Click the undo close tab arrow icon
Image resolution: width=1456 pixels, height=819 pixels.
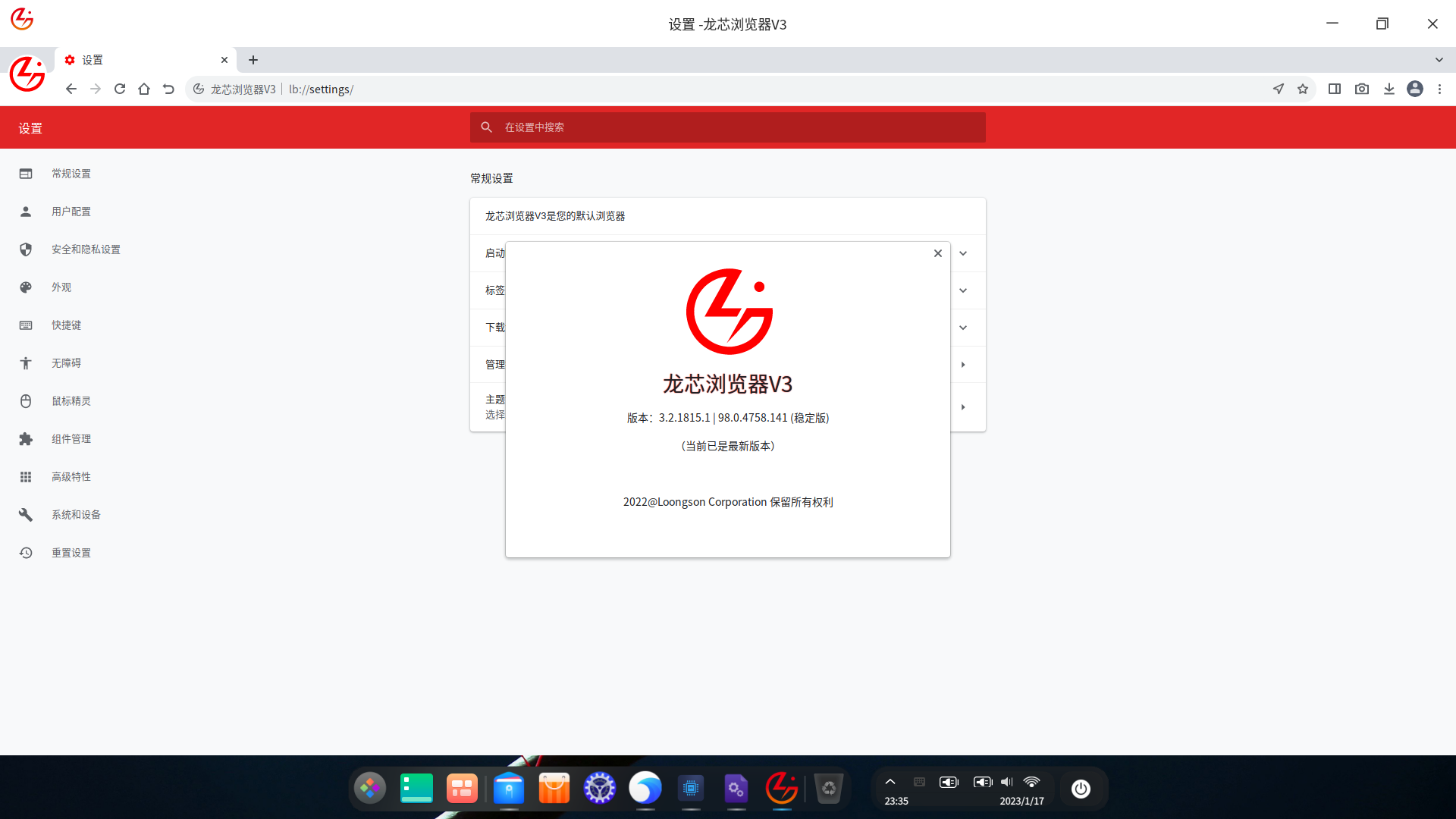(168, 89)
